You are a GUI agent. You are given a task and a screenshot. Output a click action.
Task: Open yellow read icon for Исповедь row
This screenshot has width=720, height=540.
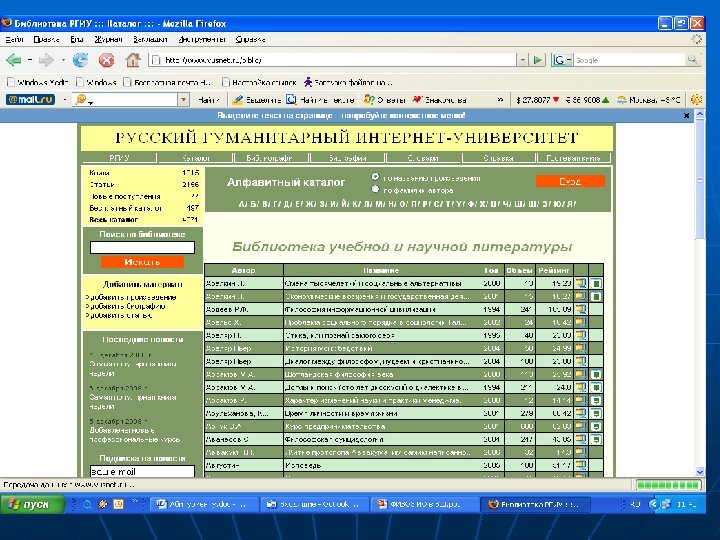click(x=580, y=465)
